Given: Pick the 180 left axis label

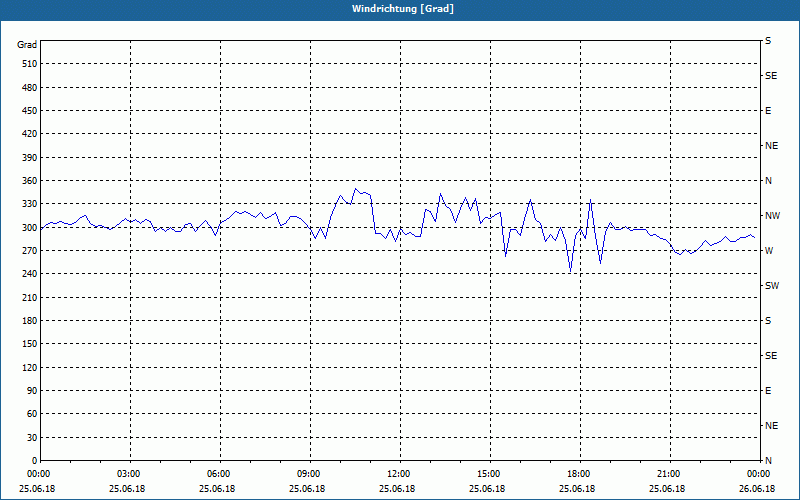Looking at the screenshot, I should (30, 321).
